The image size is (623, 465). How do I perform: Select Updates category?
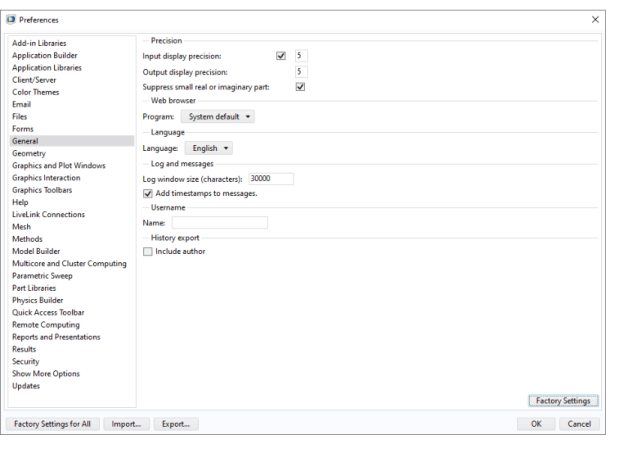point(72,386)
